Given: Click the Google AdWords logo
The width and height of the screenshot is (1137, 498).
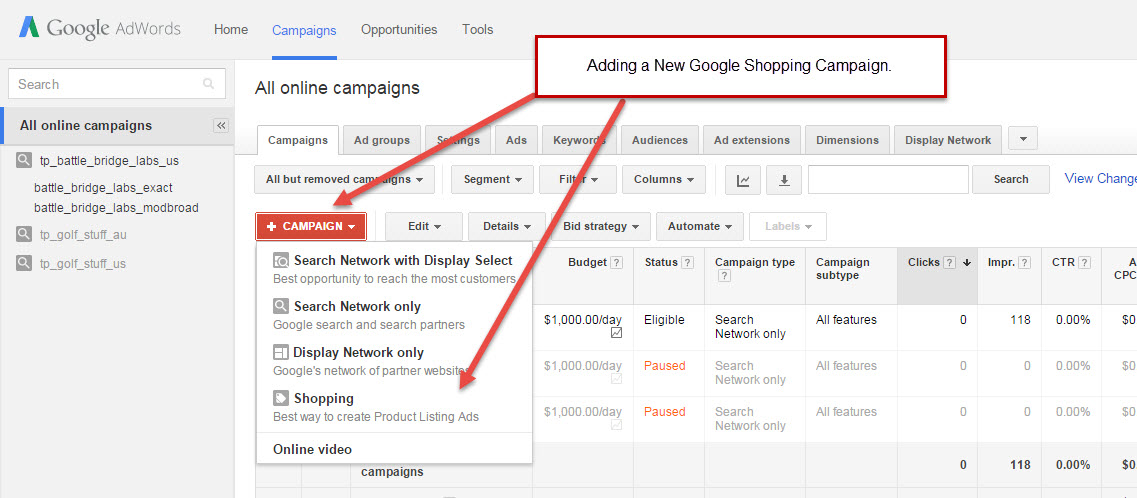Looking at the screenshot, I should coord(99,29).
